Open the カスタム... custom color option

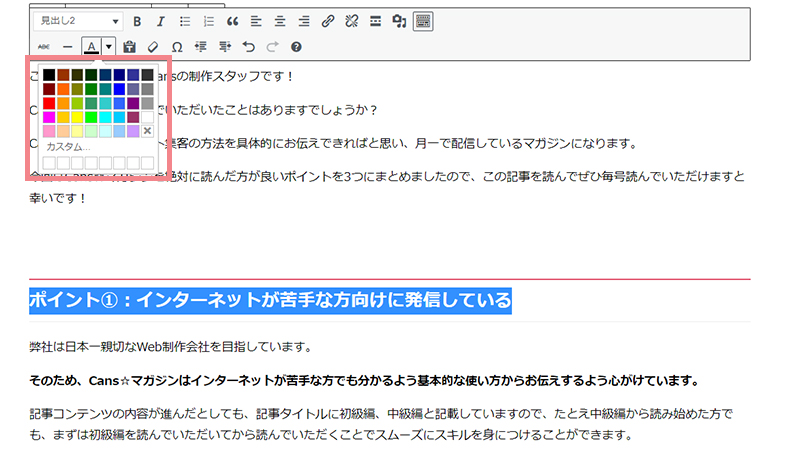coord(68,147)
